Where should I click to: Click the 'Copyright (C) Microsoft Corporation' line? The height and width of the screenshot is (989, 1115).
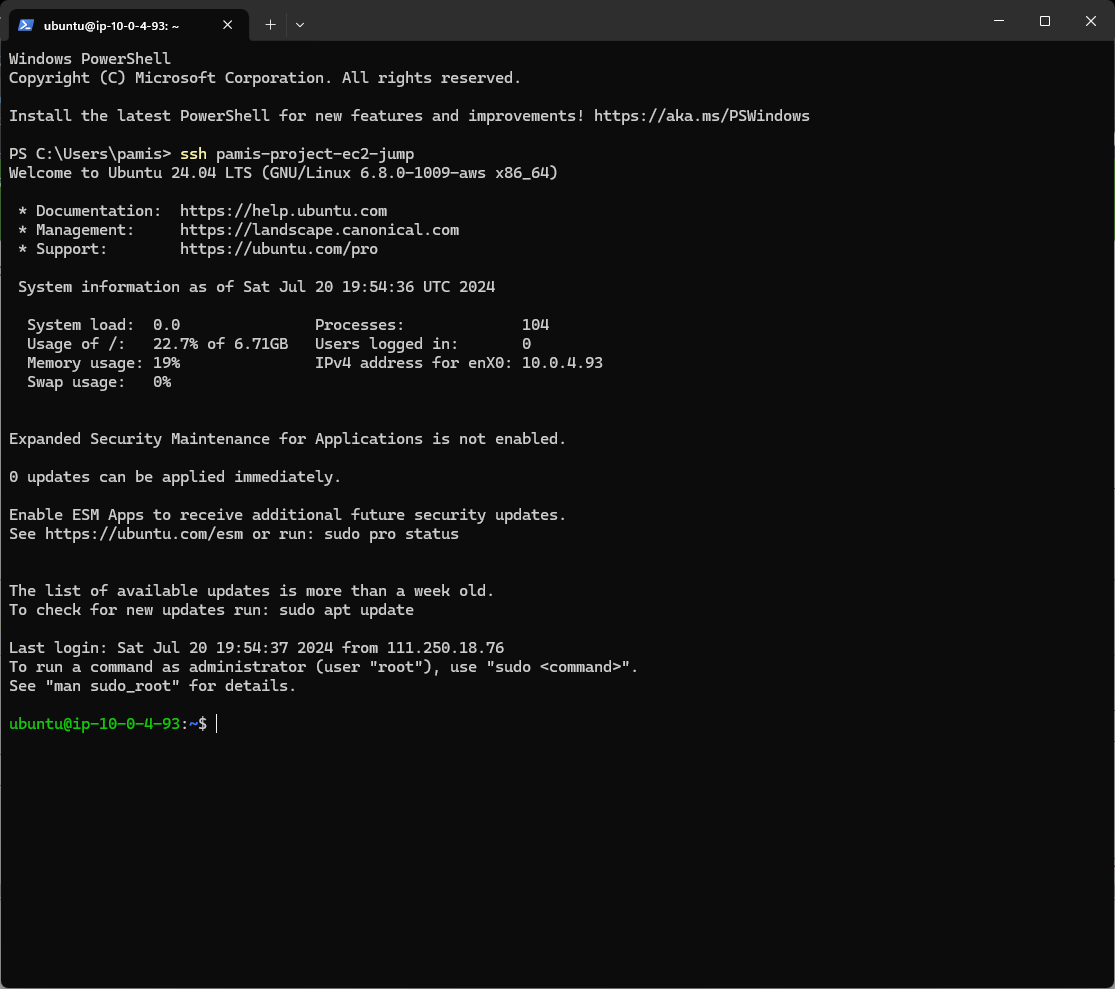click(x=265, y=78)
